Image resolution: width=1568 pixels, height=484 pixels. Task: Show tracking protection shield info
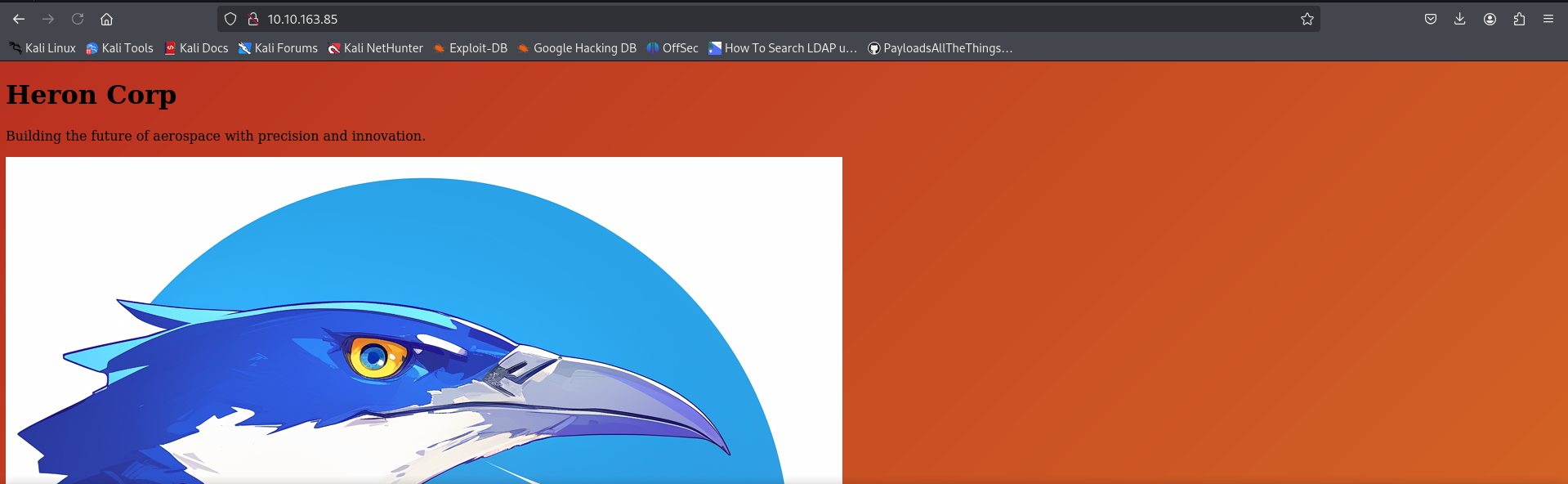point(230,19)
